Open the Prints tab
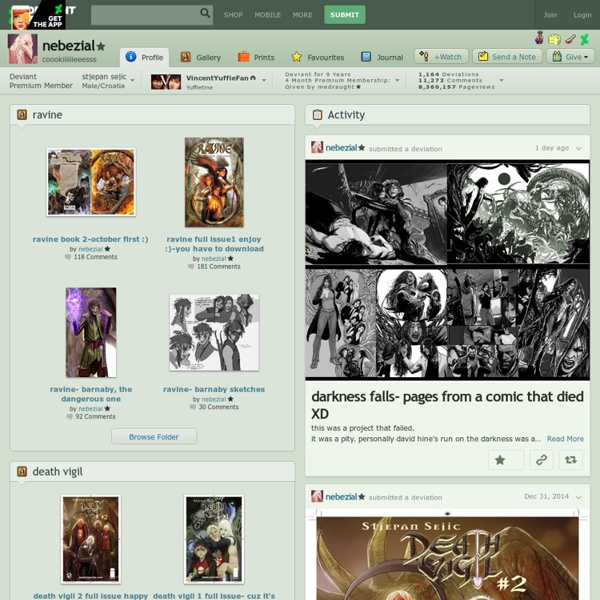This screenshot has height=600, width=600. tap(256, 57)
